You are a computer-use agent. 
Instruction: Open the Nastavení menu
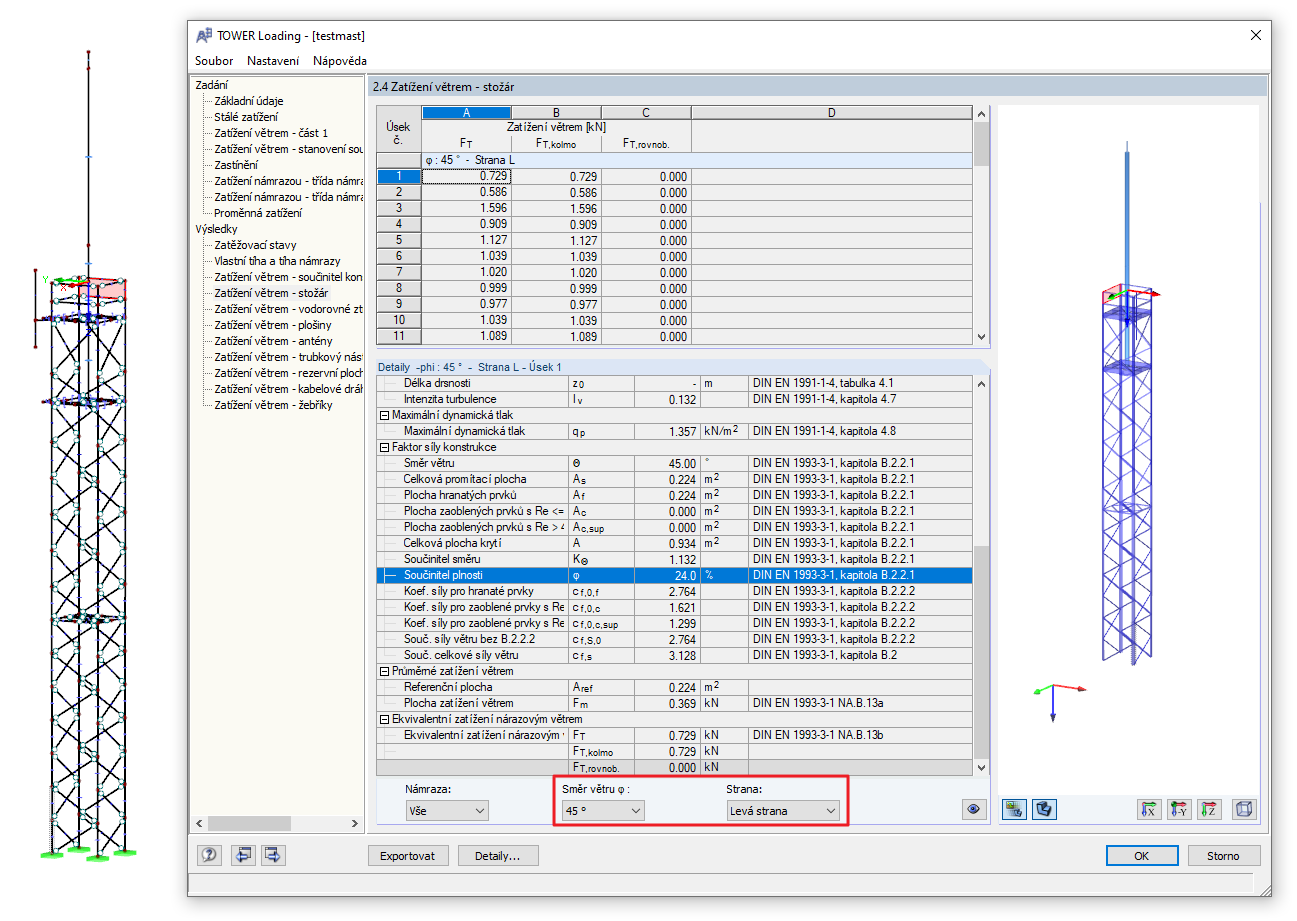pyautogui.click(x=273, y=61)
